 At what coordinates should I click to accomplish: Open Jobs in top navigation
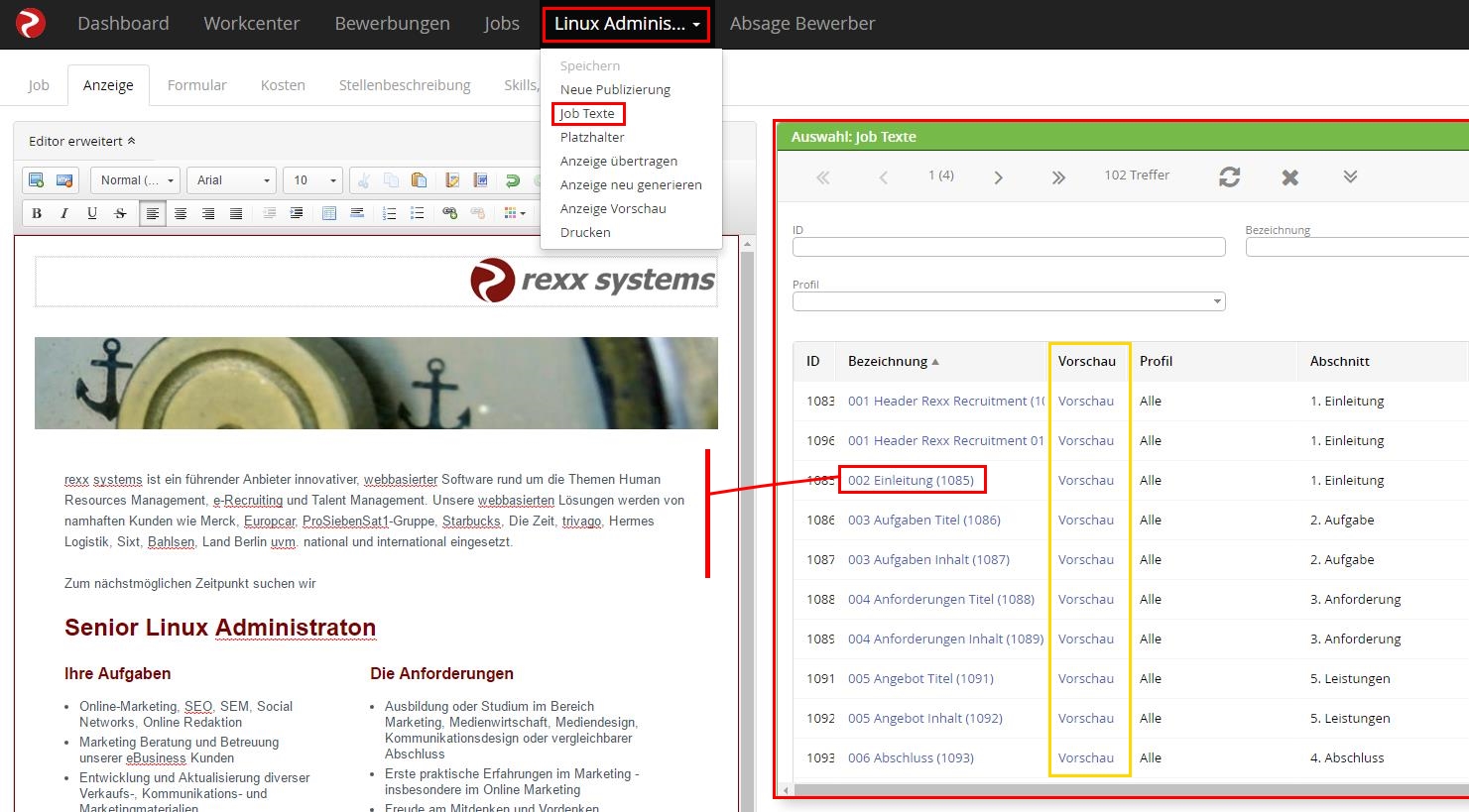click(502, 23)
